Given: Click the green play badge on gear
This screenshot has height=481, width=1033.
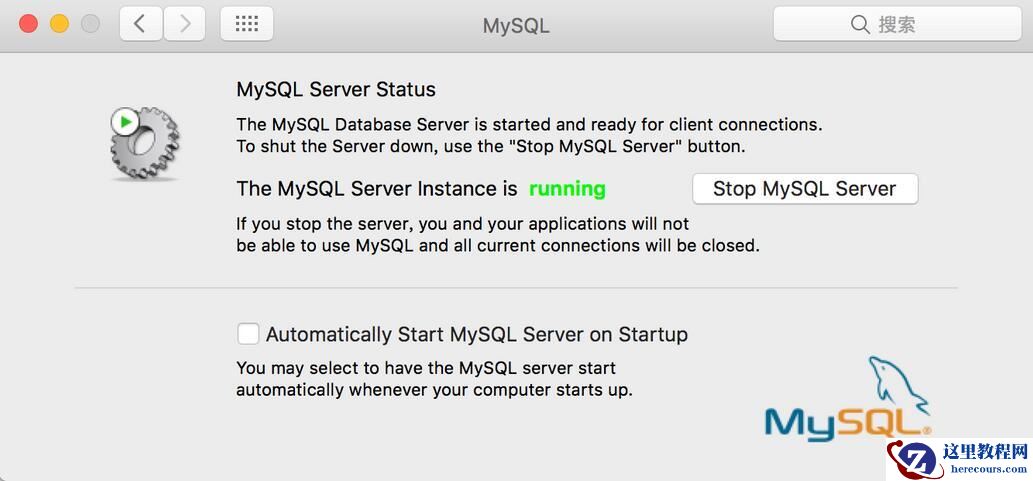Looking at the screenshot, I should tap(125, 122).
